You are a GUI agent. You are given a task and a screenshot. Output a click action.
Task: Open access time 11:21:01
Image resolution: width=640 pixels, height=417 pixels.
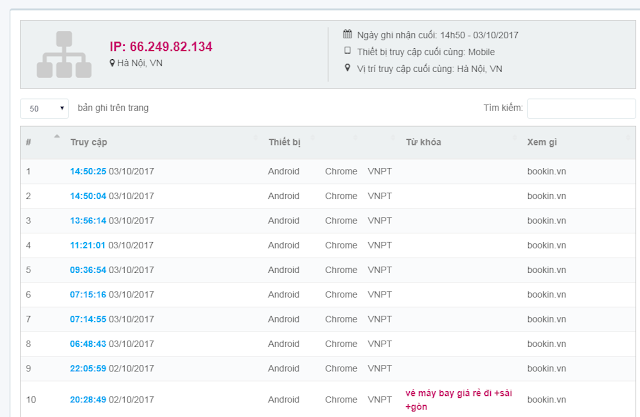click(88, 245)
